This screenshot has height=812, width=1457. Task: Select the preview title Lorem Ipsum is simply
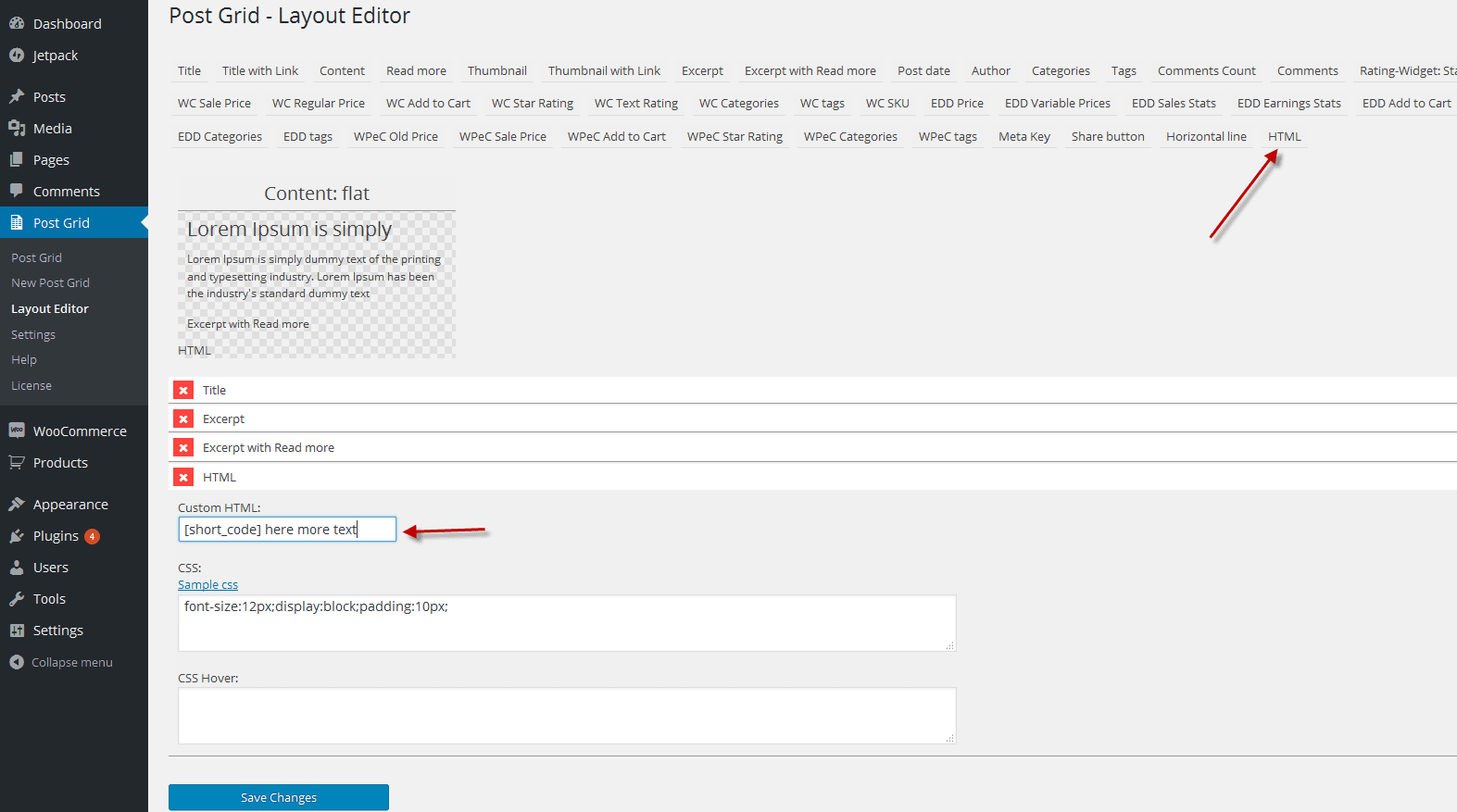click(289, 229)
